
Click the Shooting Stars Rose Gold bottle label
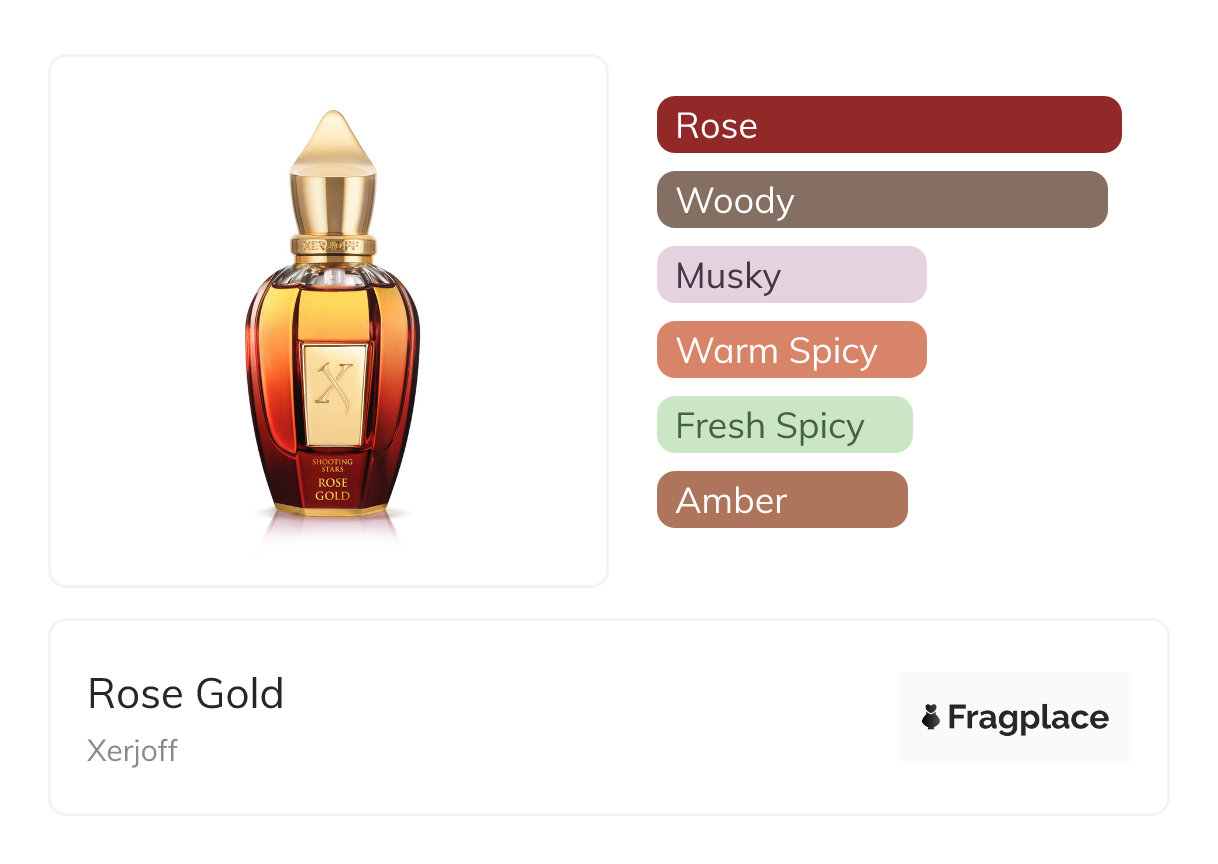click(333, 480)
